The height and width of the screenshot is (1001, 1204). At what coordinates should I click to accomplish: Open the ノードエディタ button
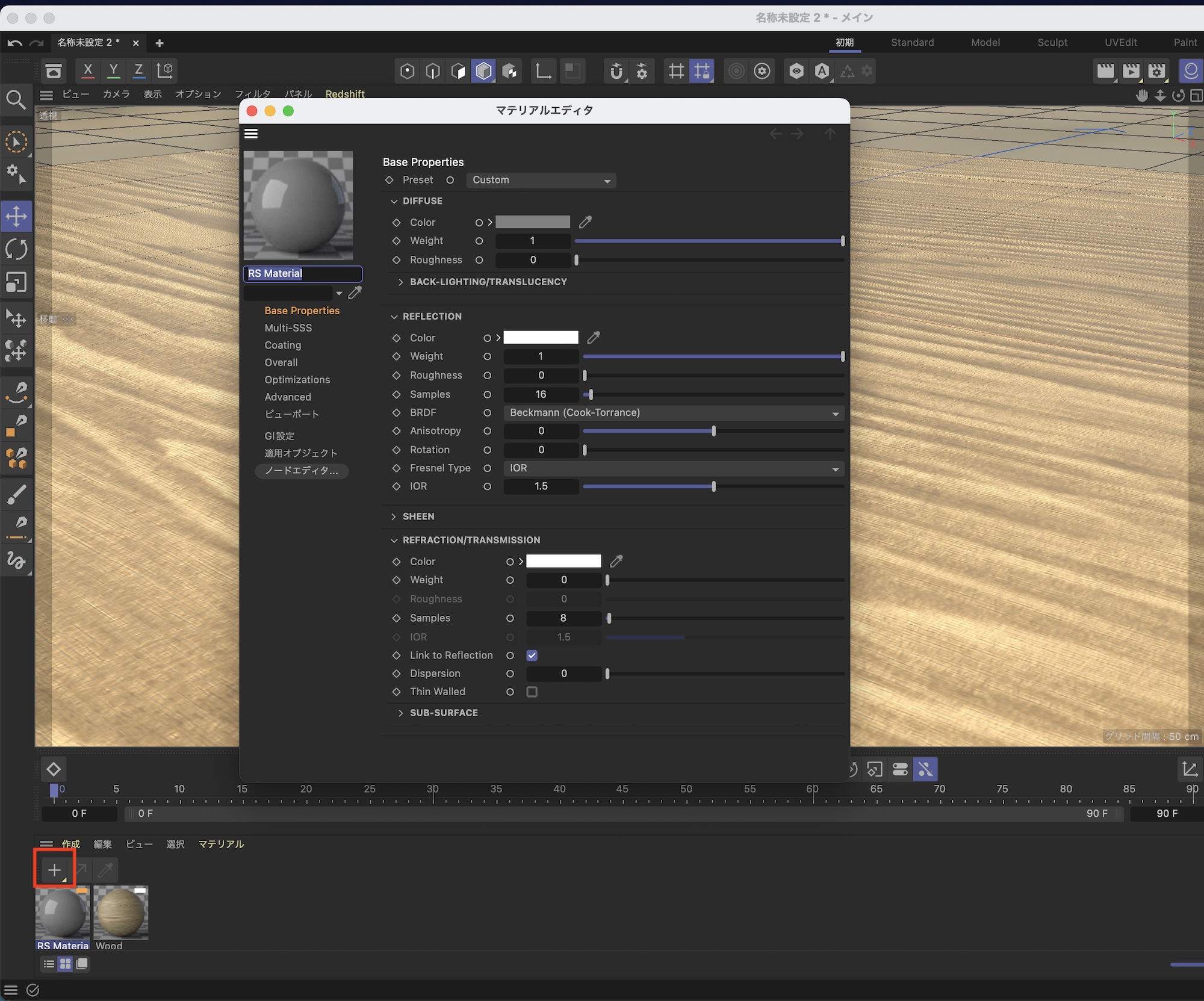point(301,470)
